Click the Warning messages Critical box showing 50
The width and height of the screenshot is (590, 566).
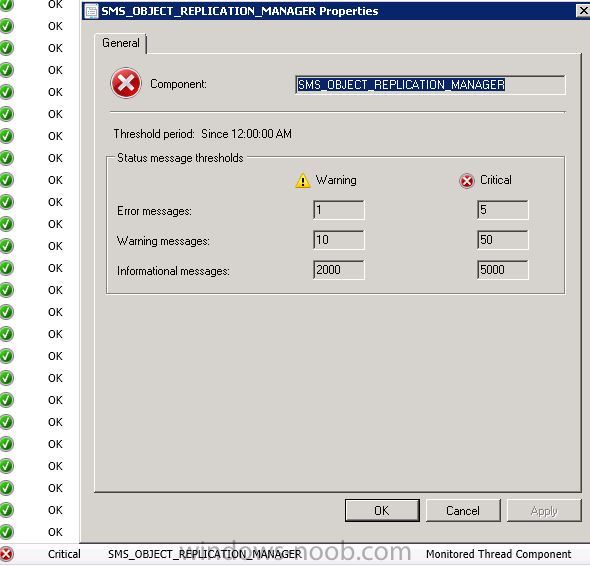503,240
